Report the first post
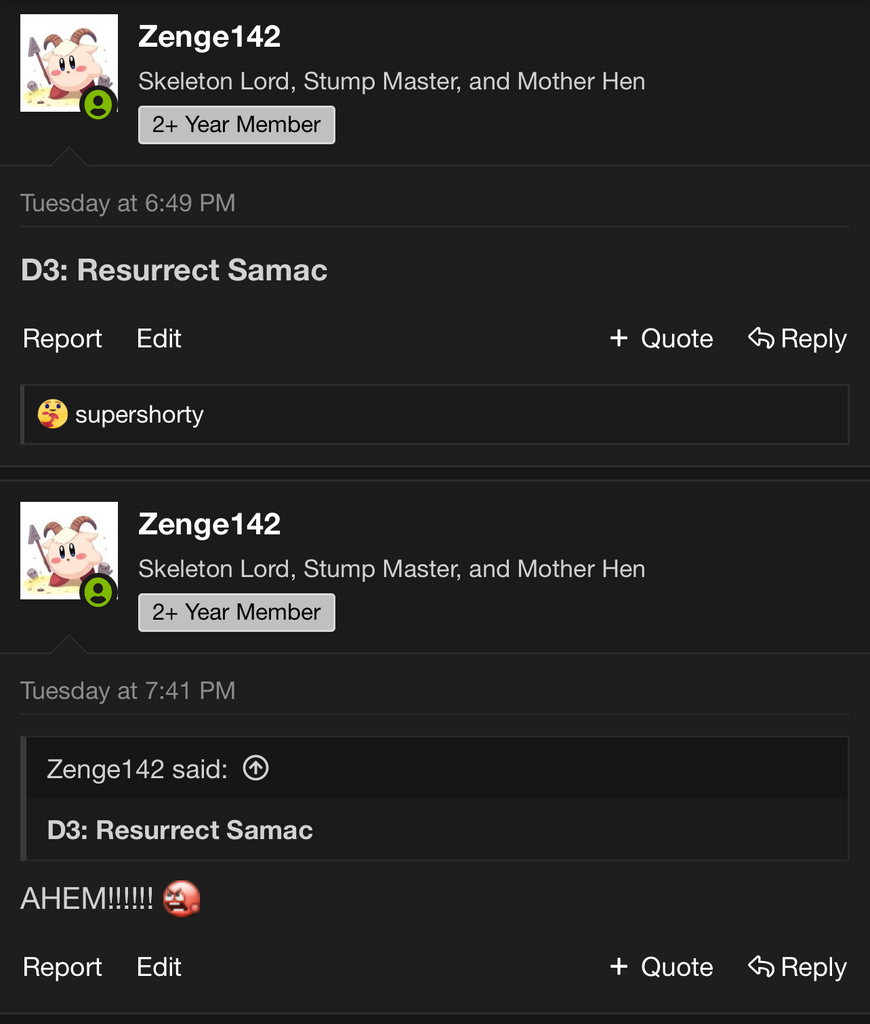 (62, 339)
